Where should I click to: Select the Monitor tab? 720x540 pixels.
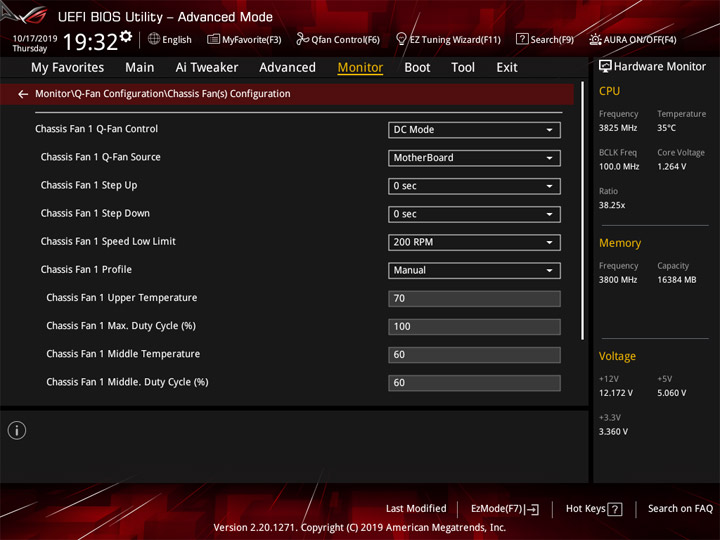(360, 68)
